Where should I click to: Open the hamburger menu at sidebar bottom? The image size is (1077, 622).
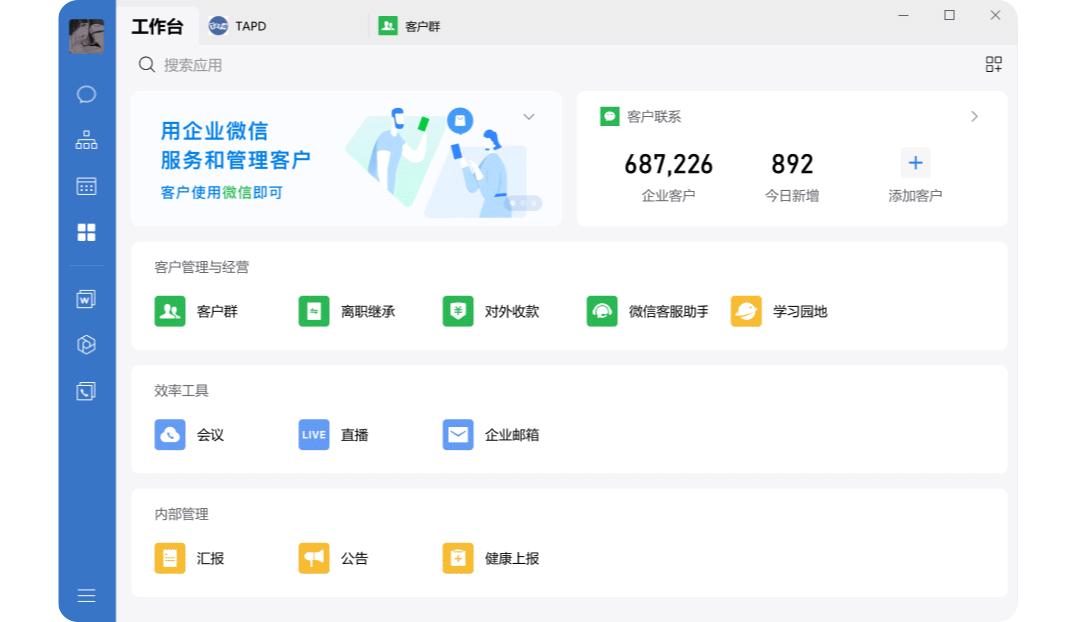pos(86,595)
